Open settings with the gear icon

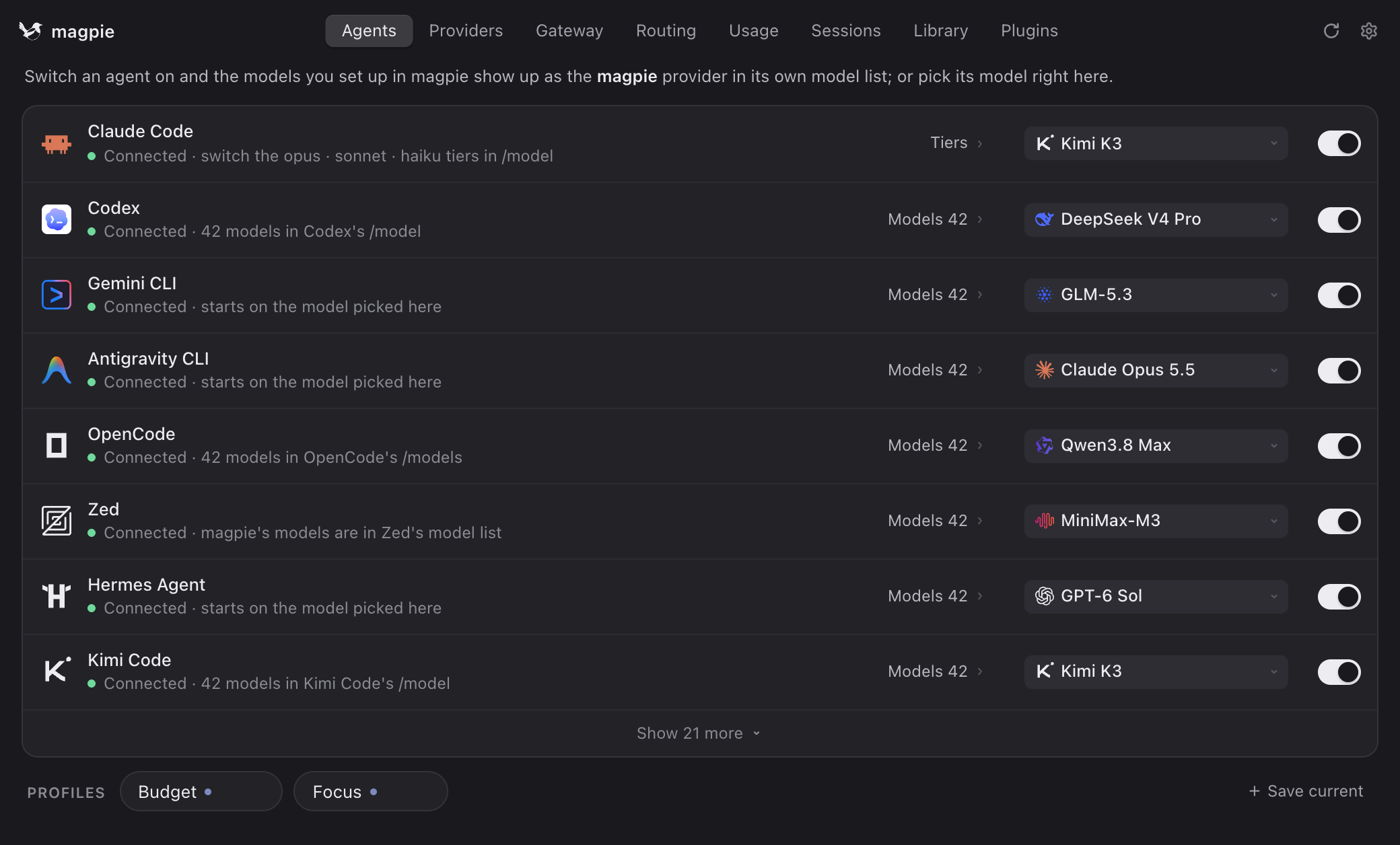(x=1368, y=31)
